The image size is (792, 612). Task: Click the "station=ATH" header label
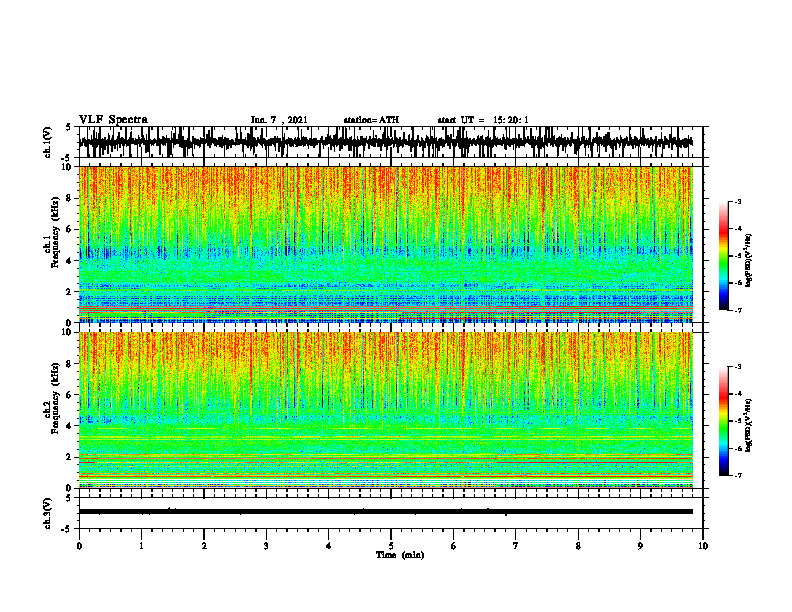(371, 120)
